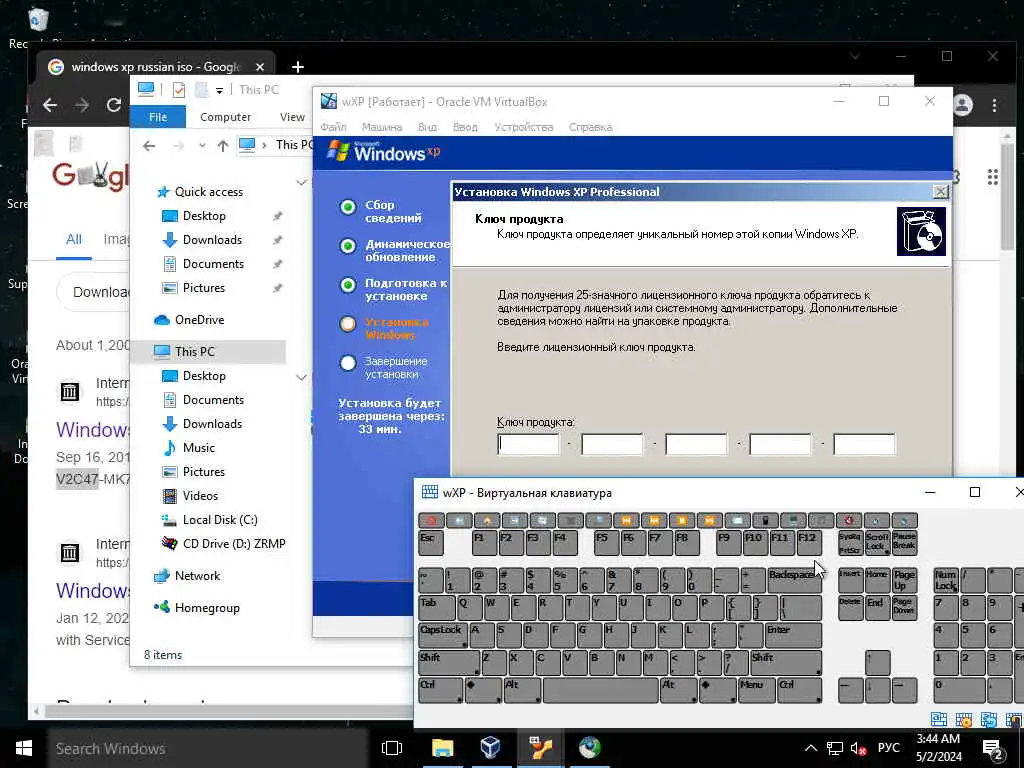This screenshot has width=1024, height=768.
Task: Click the home icon in virtual keyboard multimedia row
Action: coord(487,520)
